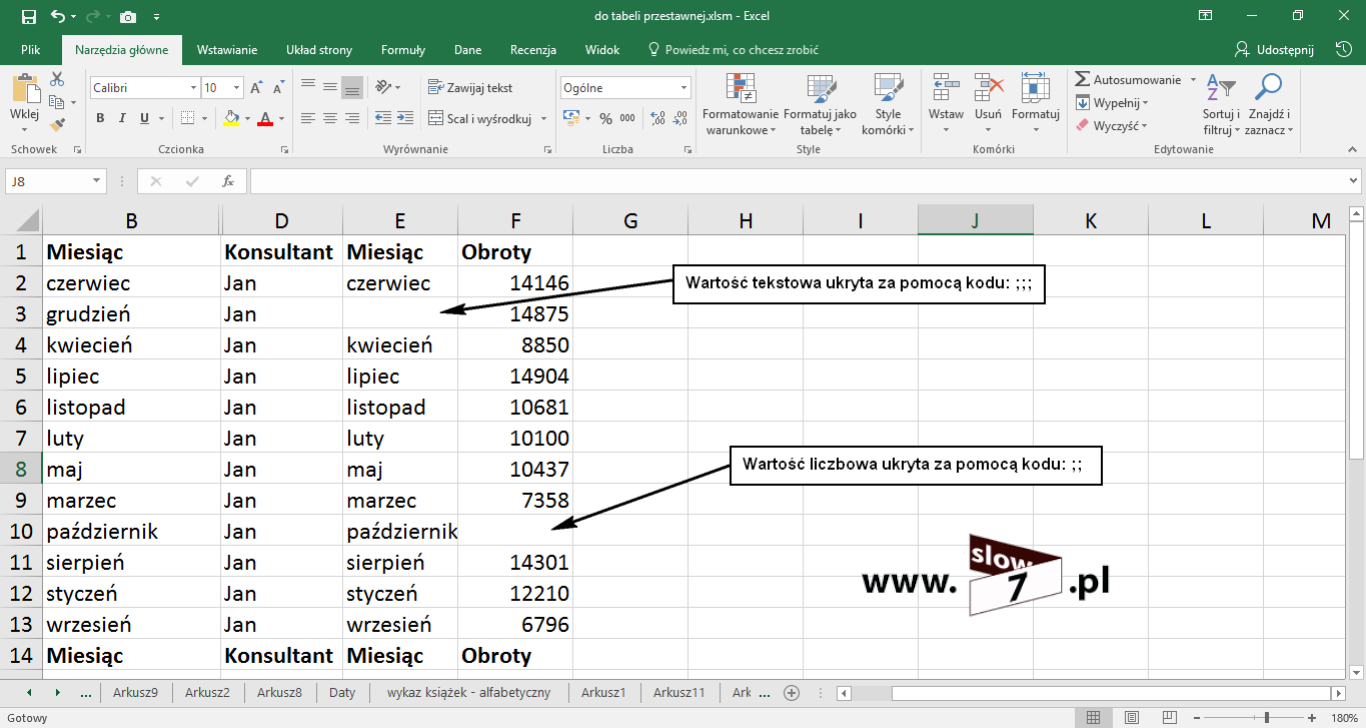
Task: Expand Autosumowanie dropdown arrow
Action: click(x=1191, y=80)
